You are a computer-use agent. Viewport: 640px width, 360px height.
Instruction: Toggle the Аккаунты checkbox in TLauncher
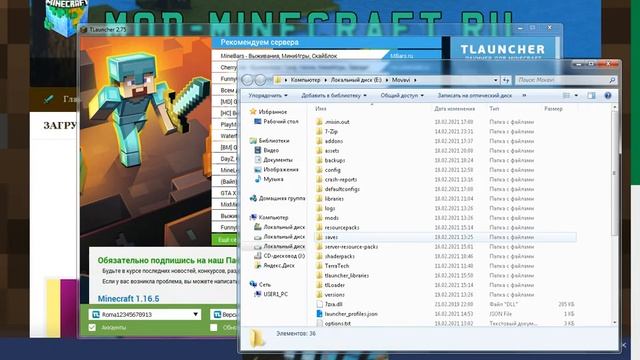[92, 327]
